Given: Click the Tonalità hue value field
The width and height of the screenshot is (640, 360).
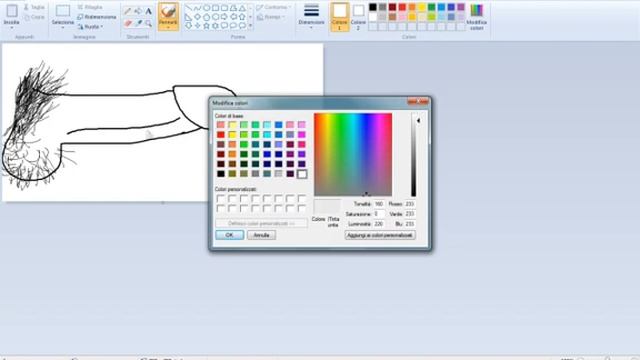Looking at the screenshot, I should click(379, 204).
